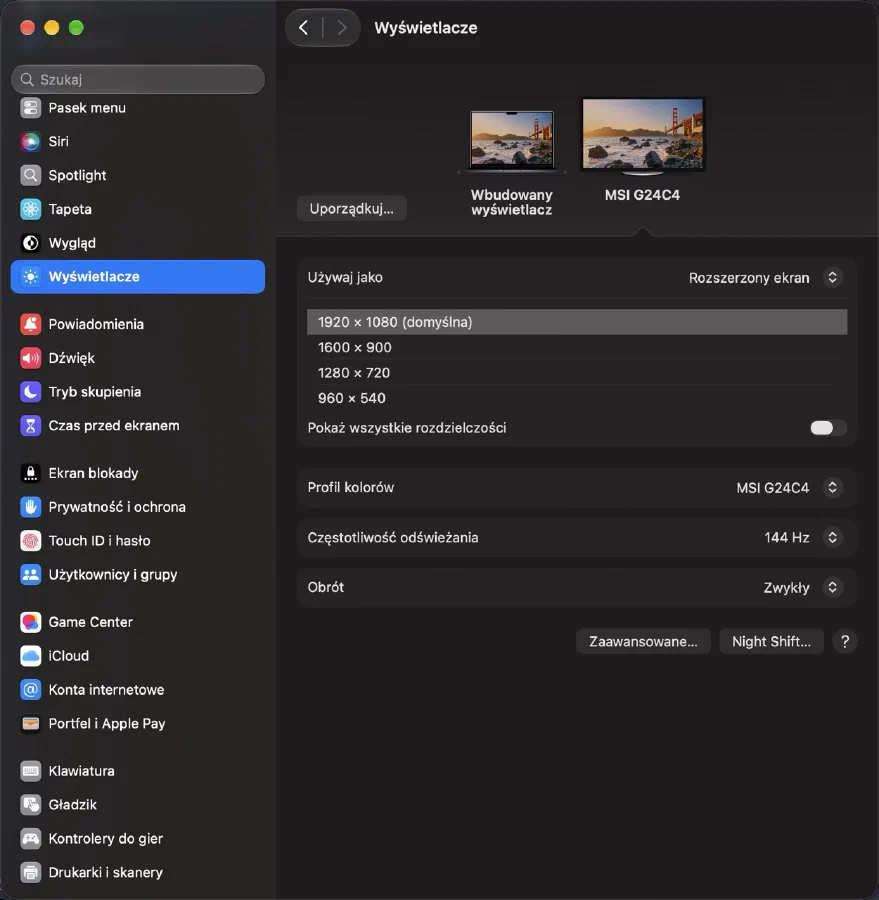Open Pasek menu settings icon
879x900 pixels.
[x=30, y=108]
